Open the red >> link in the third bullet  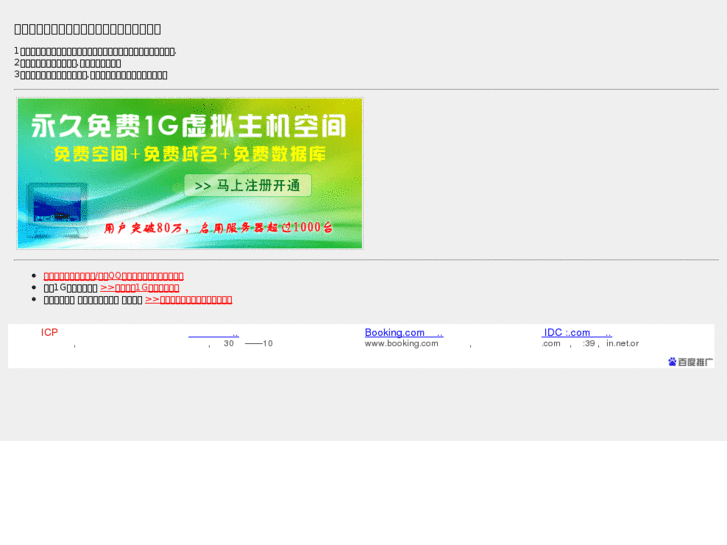coord(189,300)
